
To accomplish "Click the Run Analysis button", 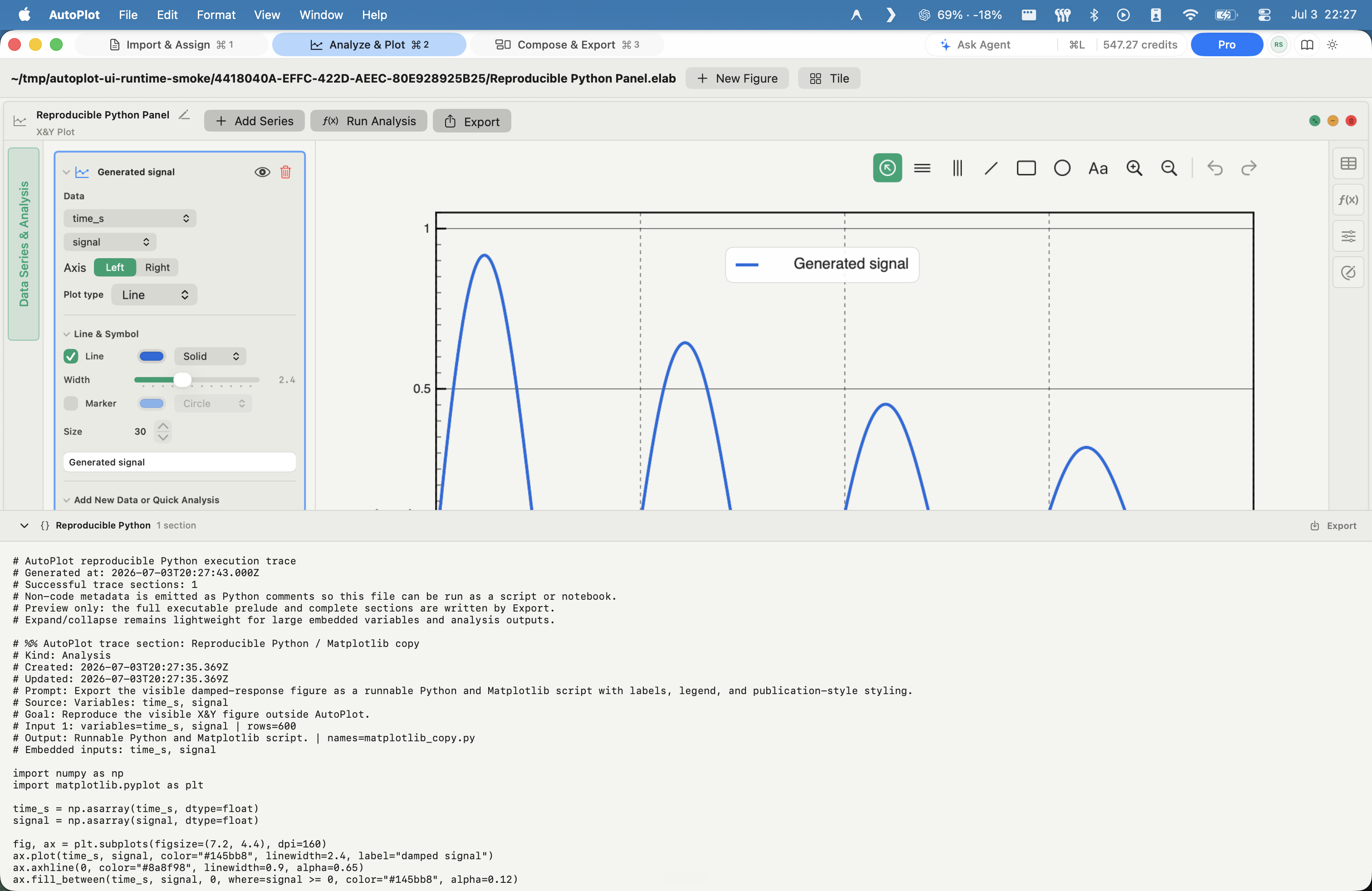I will [369, 121].
